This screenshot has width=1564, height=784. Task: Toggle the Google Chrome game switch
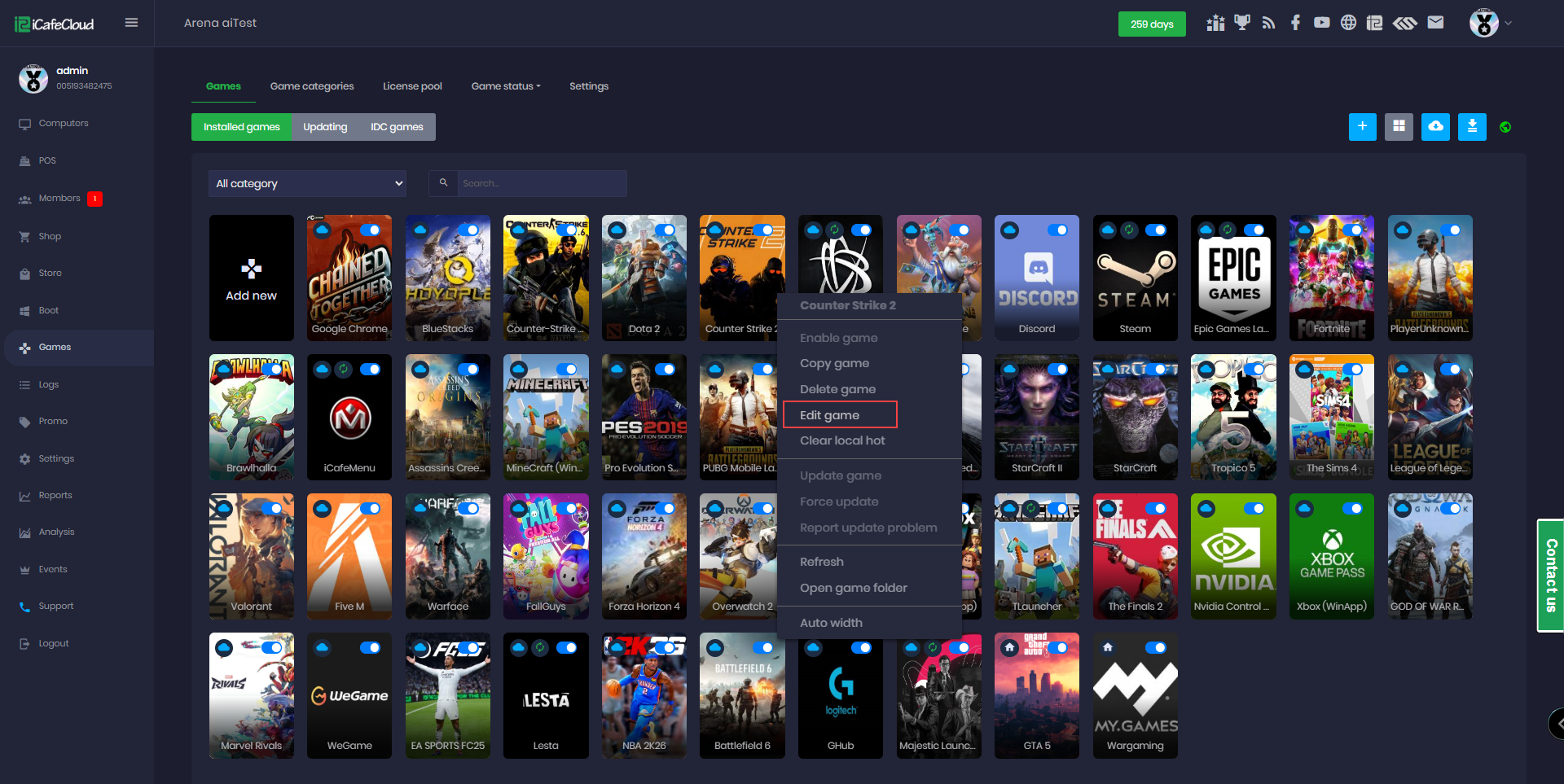pos(370,230)
